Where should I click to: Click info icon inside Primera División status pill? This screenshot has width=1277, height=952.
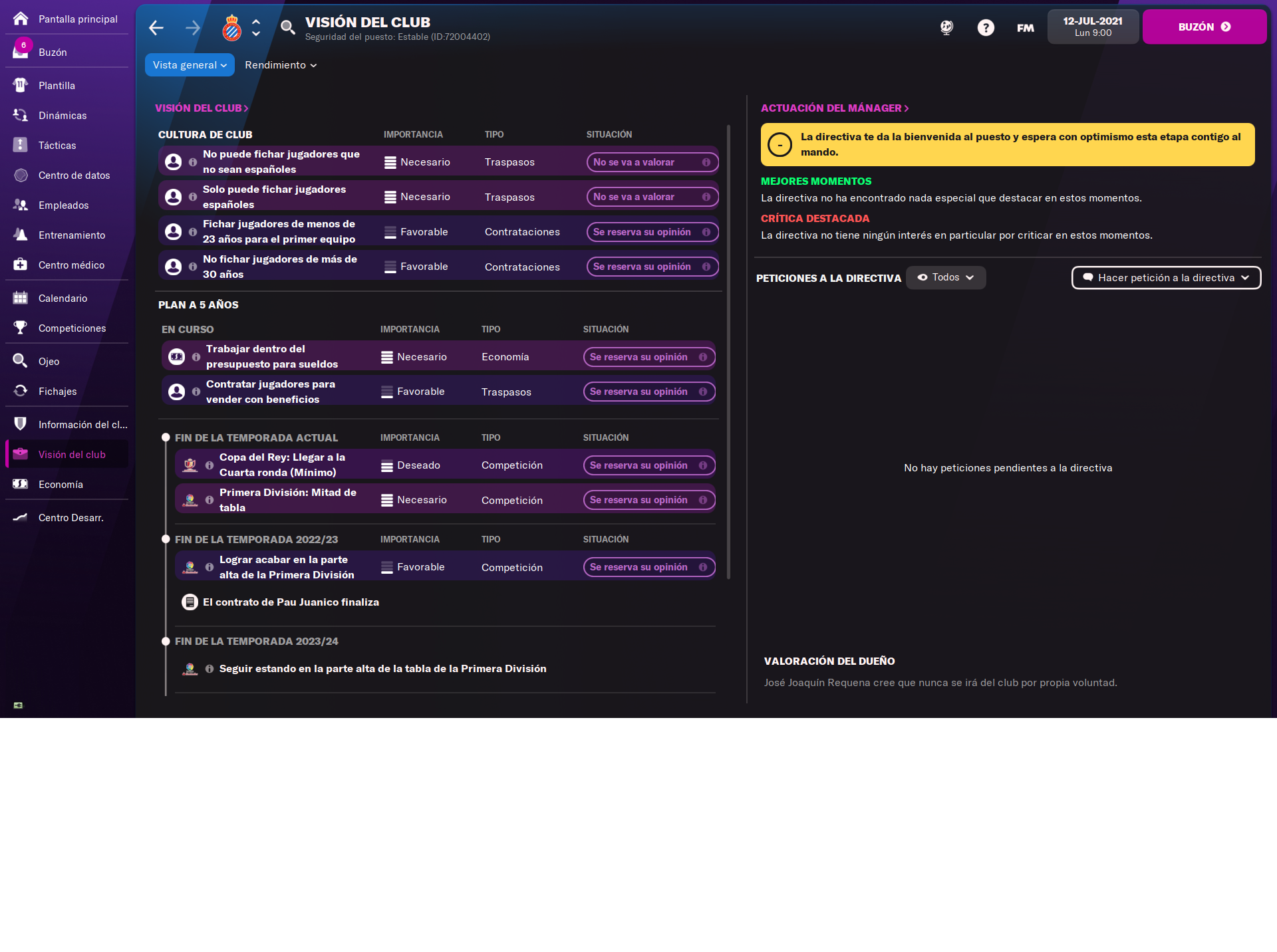[x=703, y=500]
